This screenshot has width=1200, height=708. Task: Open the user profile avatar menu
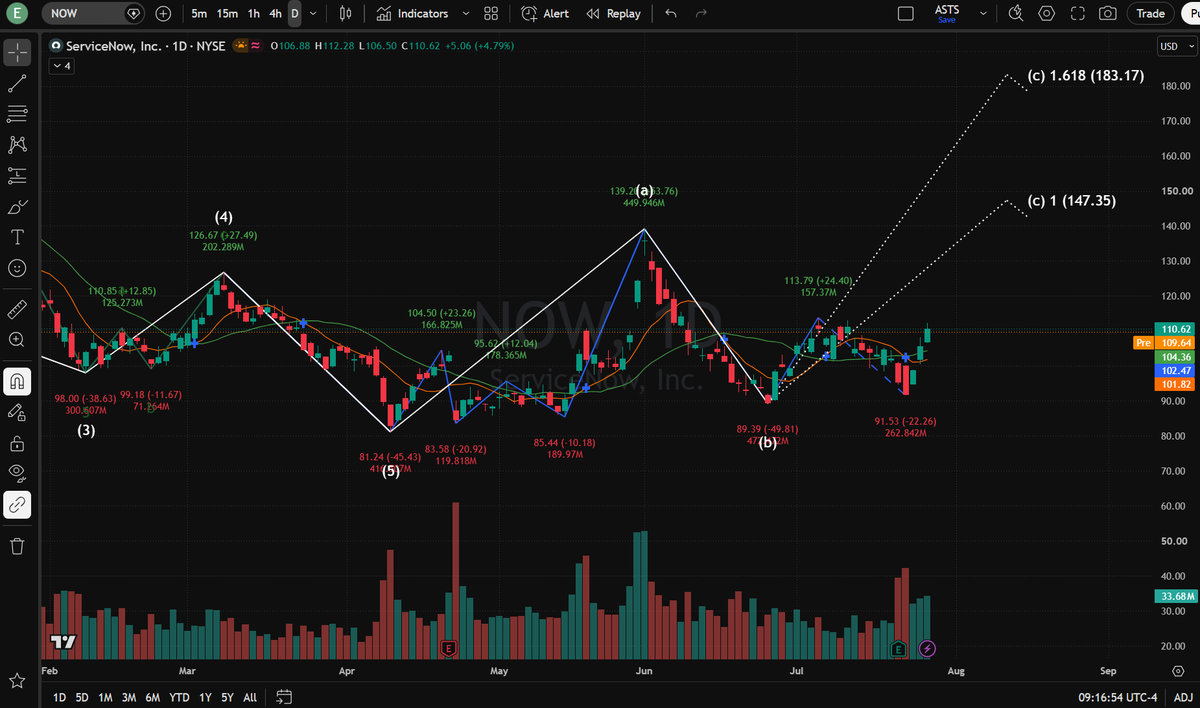pos(17,14)
